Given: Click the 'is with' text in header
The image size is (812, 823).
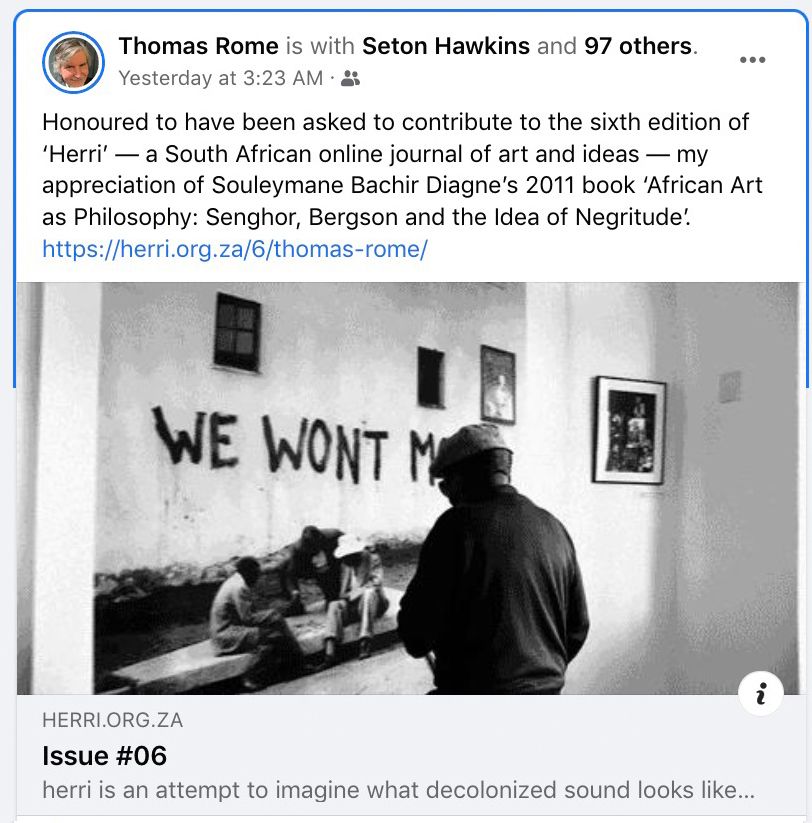Looking at the screenshot, I should (x=320, y=46).
